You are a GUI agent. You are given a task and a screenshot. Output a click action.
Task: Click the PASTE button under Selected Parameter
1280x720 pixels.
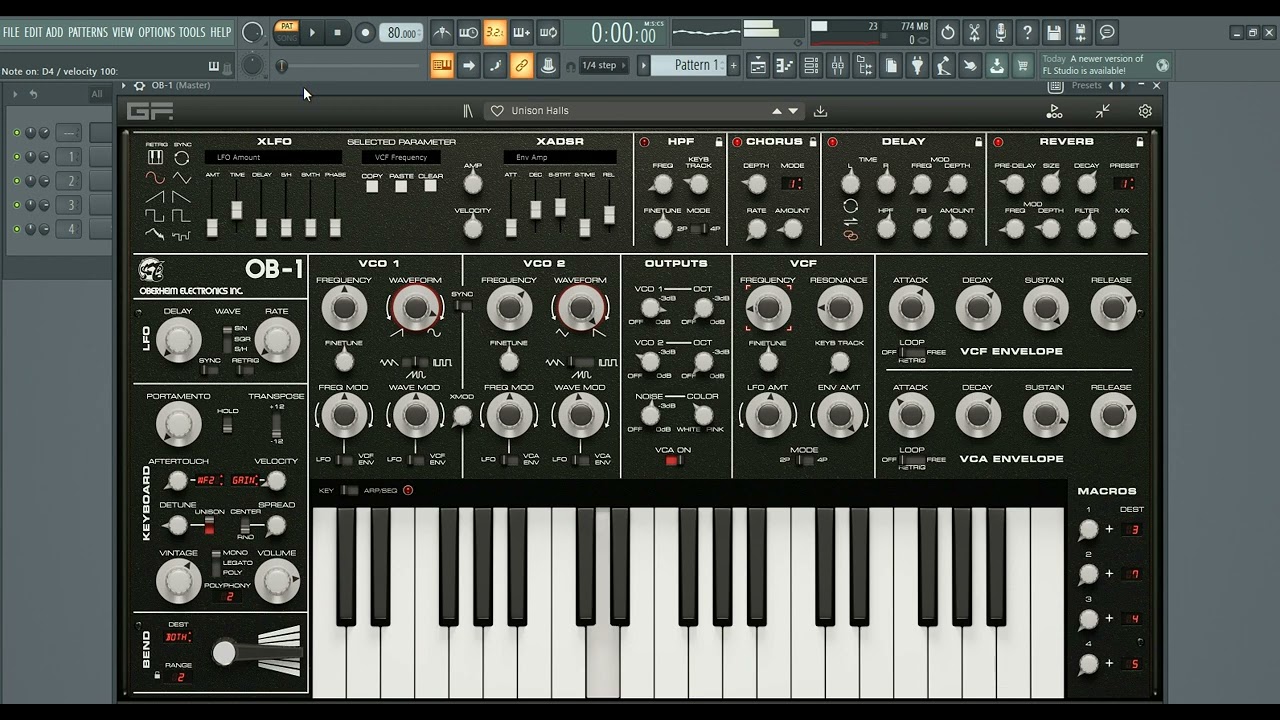(401, 186)
